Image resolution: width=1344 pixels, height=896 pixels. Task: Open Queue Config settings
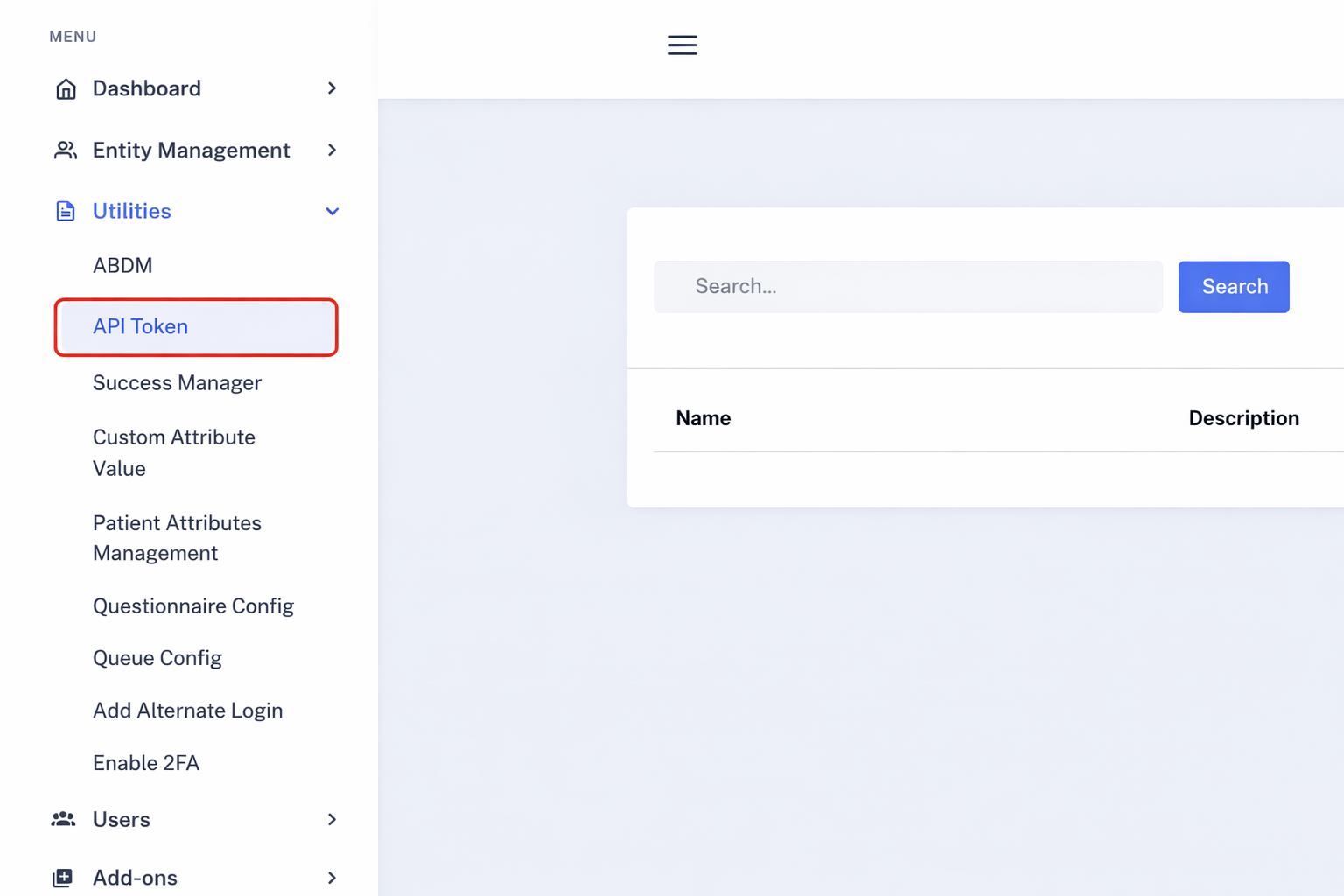click(157, 657)
